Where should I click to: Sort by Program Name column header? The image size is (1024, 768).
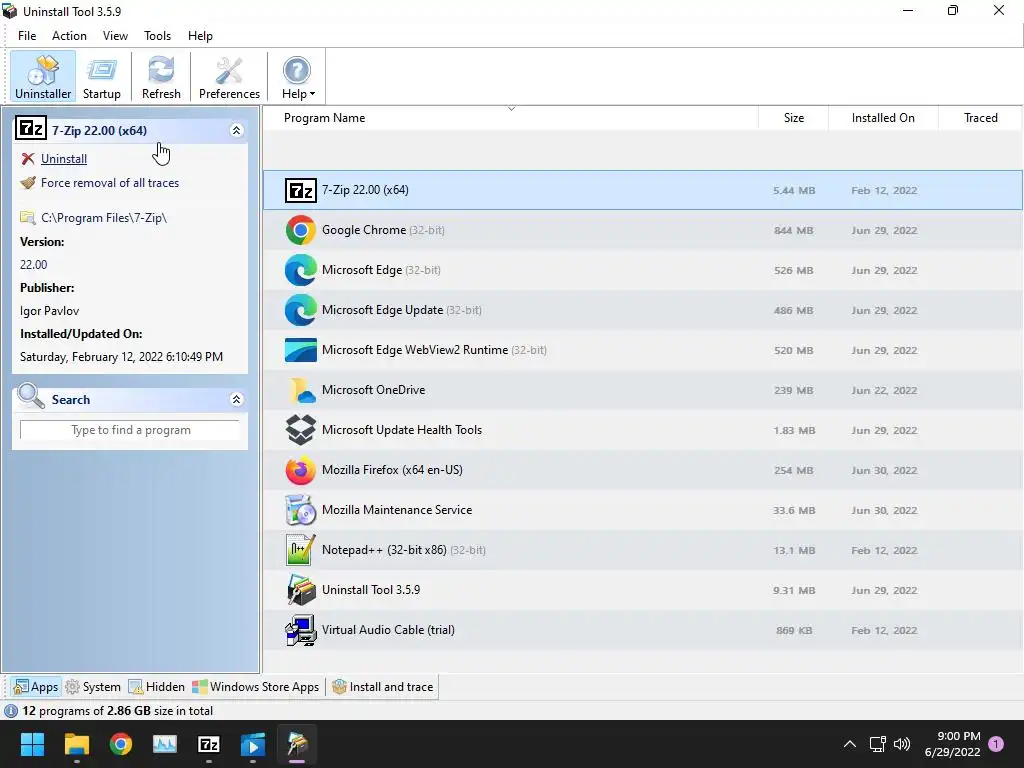(325, 118)
